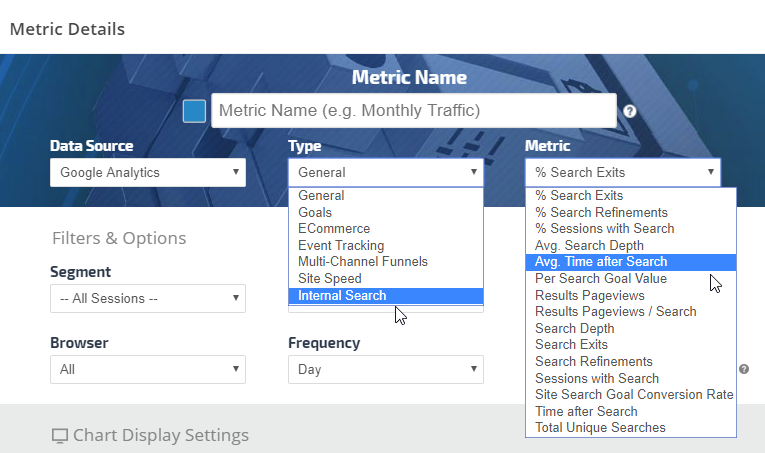
Task: Choose Multi-Channel Funnels option
Action: (385, 262)
